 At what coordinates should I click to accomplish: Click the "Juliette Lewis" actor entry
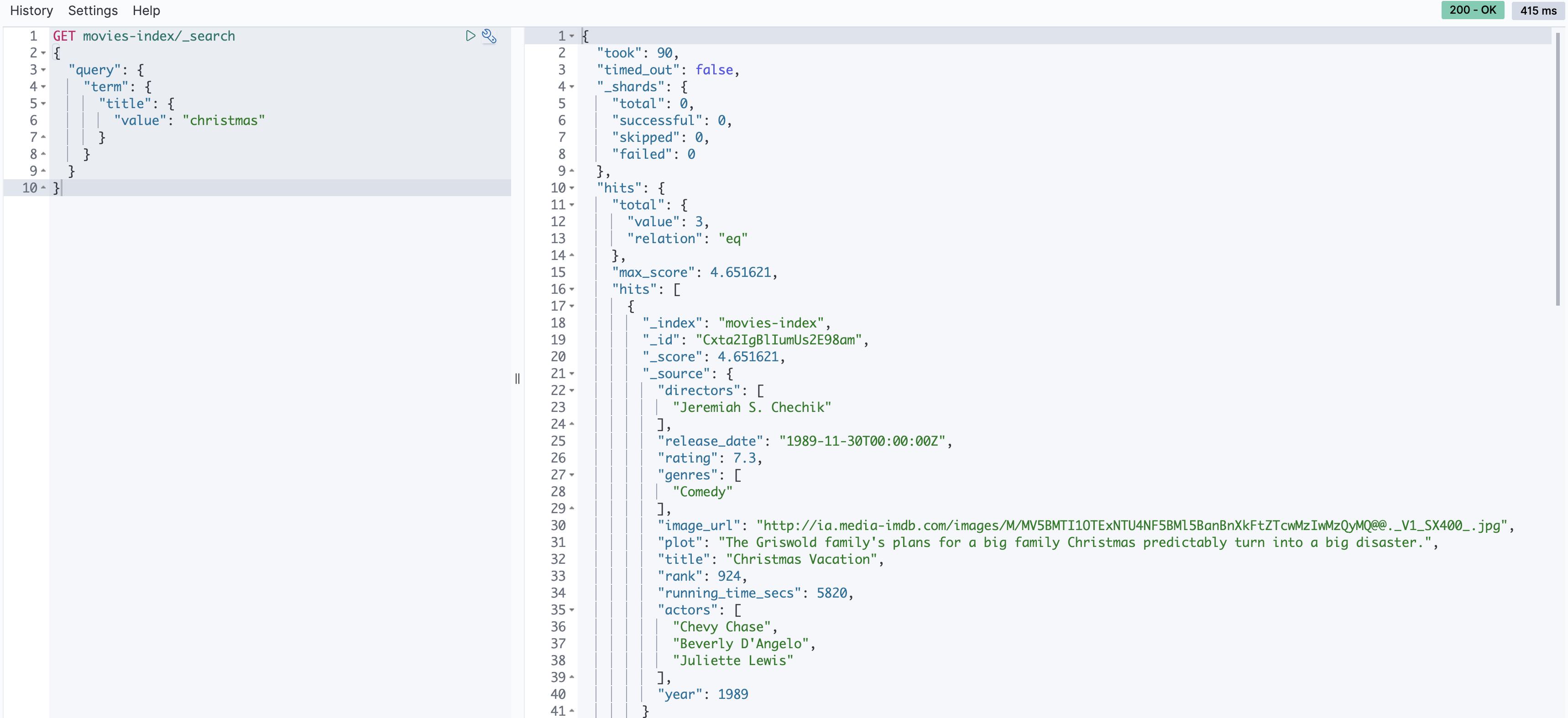coord(733,661)
